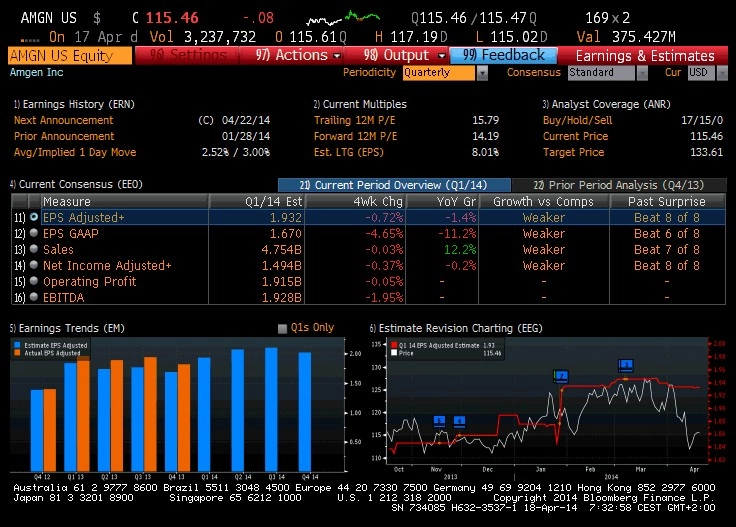Screen dimensions: 736x527
Task: Click the Feedback button
Action: coord(503,55)
